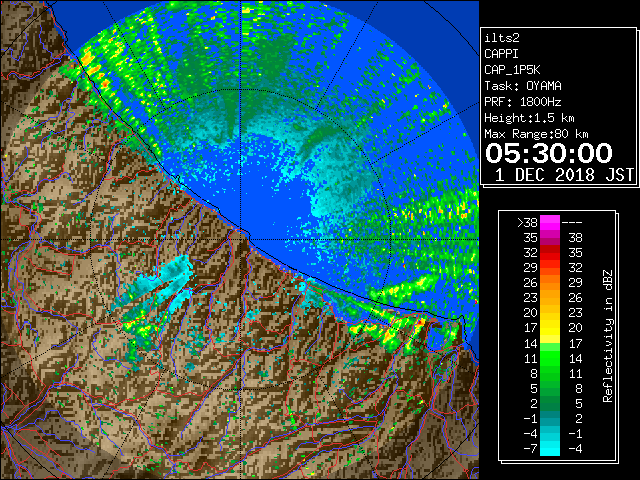This screenshot has height=480, width=640.
Task: Click the 'Task: OYAMA' text
Action: tap(523, 86)
